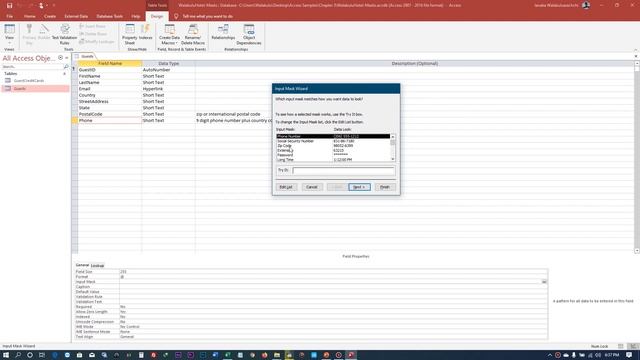Switch to the Create tab
640x360 pixels.
point(50,16)
